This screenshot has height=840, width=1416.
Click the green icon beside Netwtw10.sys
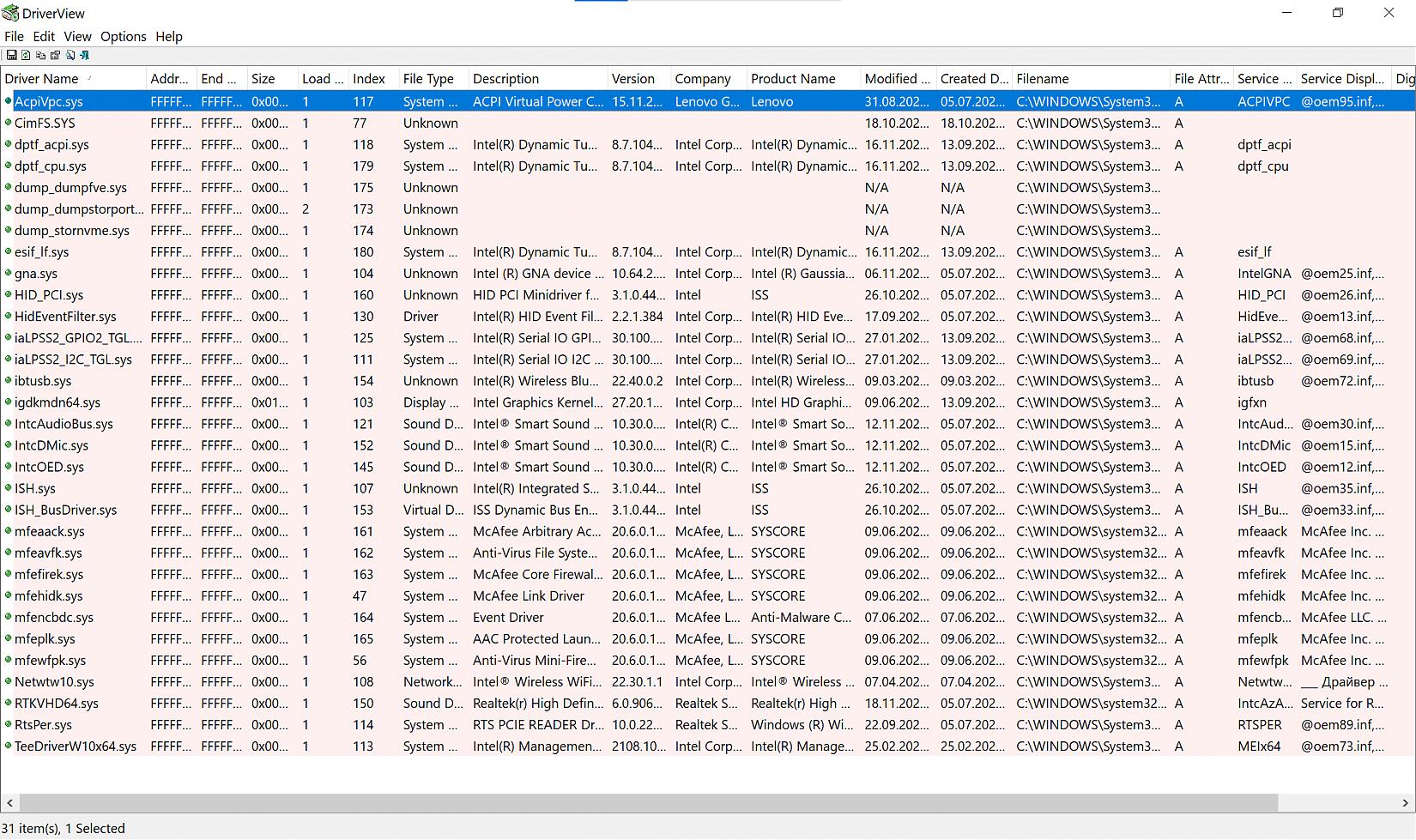pyautogui.click(x=8, y=681)
